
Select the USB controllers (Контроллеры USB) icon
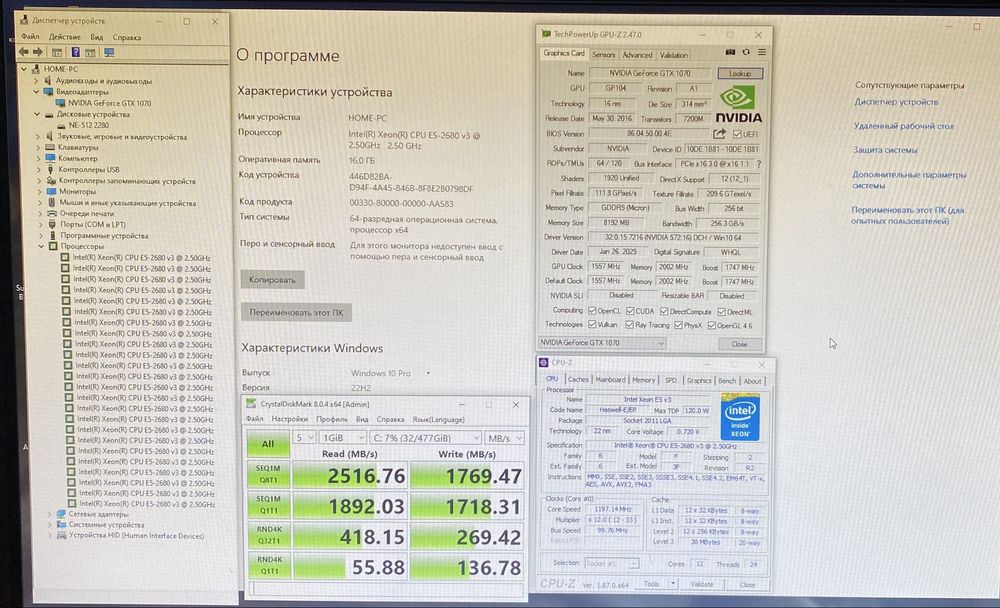(51, 170)
